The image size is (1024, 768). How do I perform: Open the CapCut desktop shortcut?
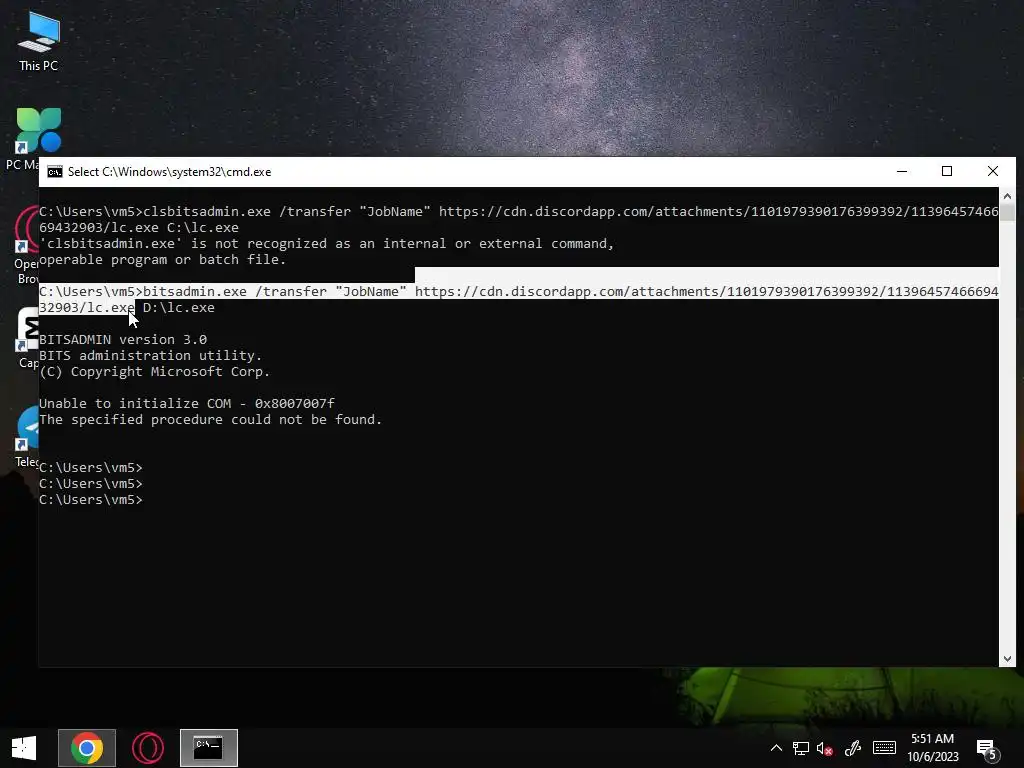[27, 338]
